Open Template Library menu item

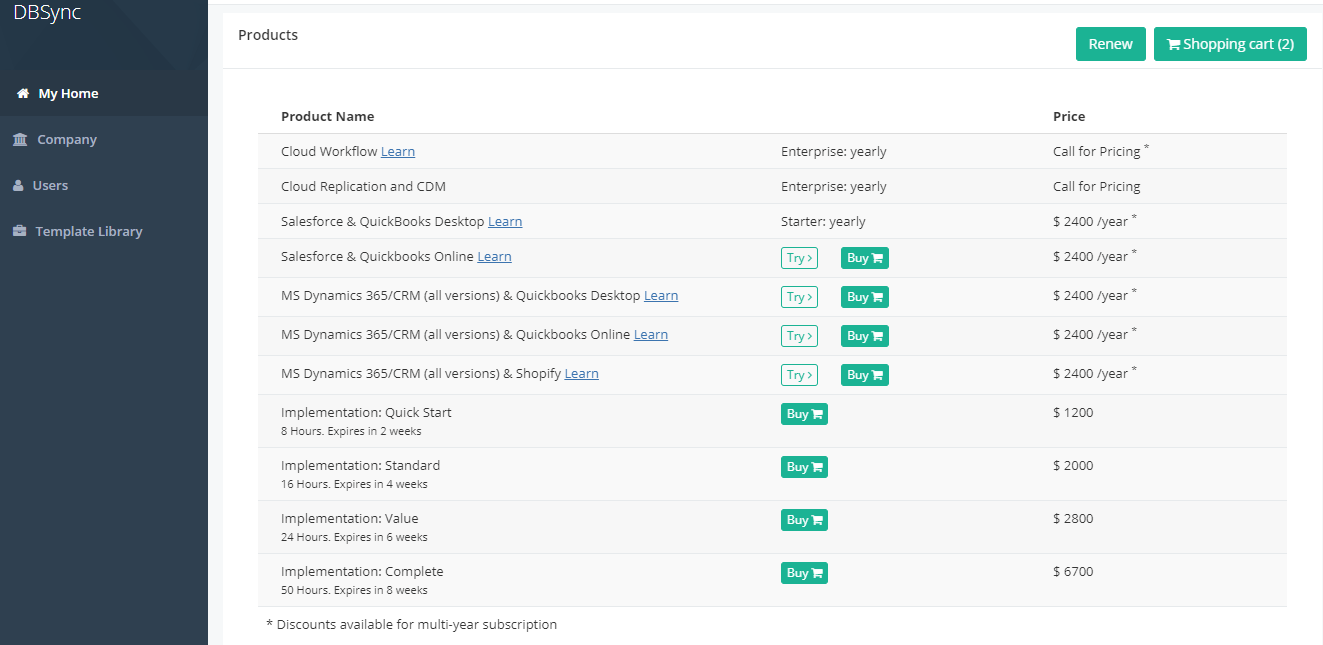tap(89, 232)
